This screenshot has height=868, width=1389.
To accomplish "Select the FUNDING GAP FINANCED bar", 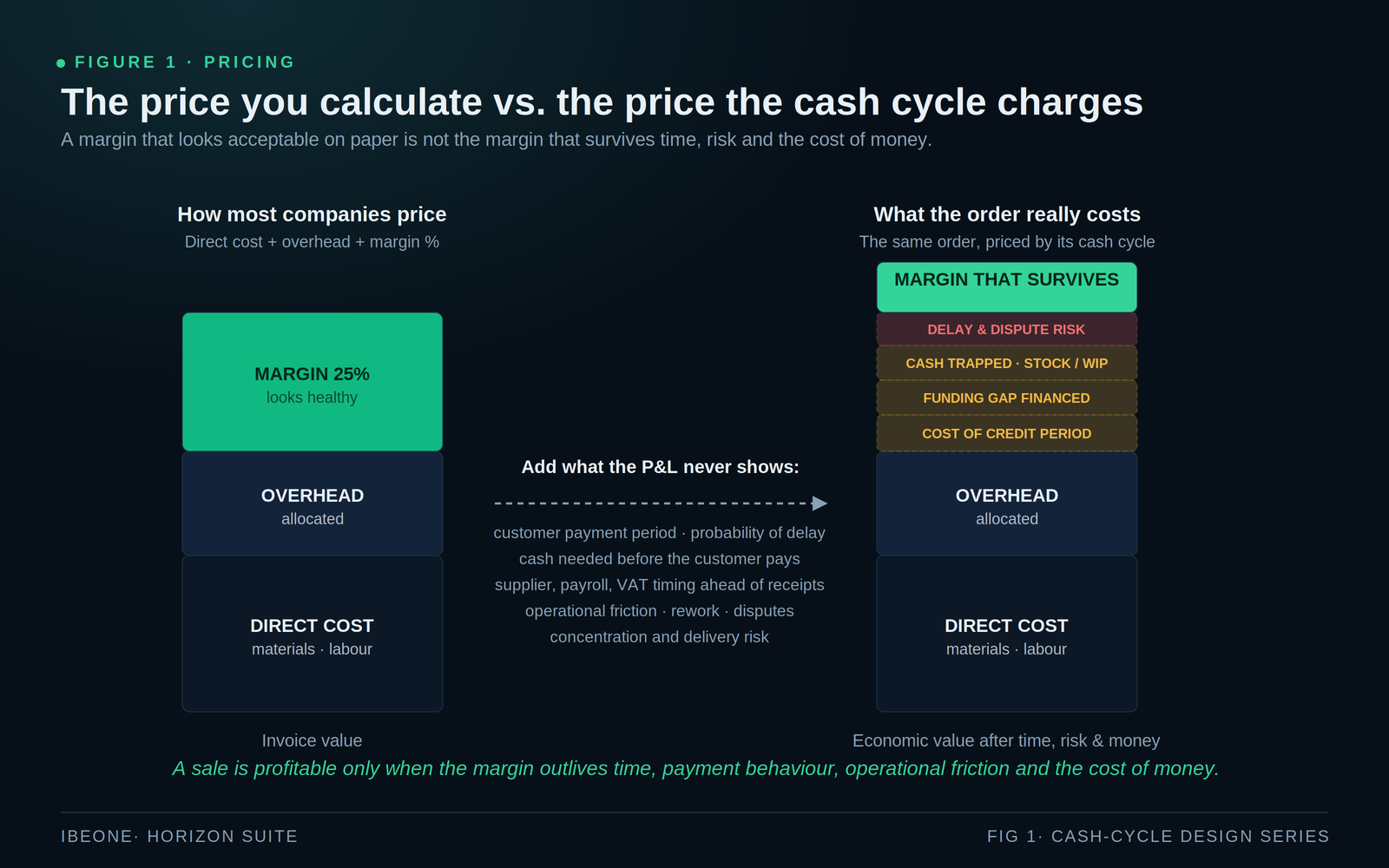I will tap(1007, 398).
